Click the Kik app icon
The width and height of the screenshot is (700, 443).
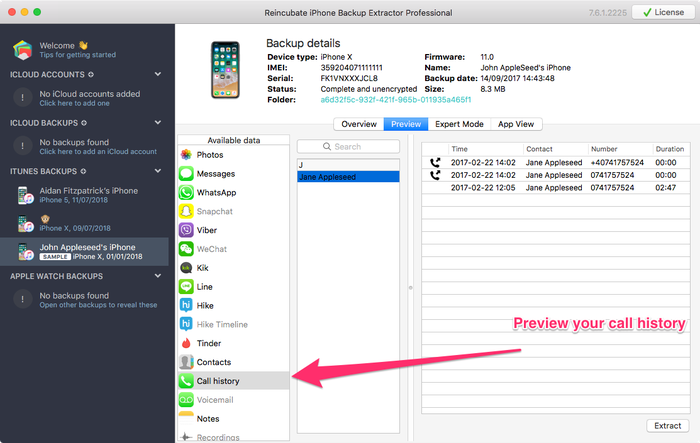pyautogui.click(x=186, y=268)
